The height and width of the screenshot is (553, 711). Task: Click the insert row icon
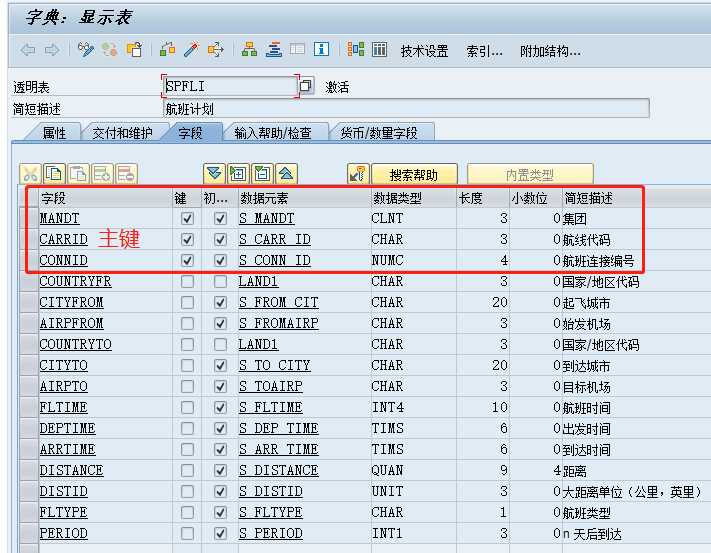102,174
